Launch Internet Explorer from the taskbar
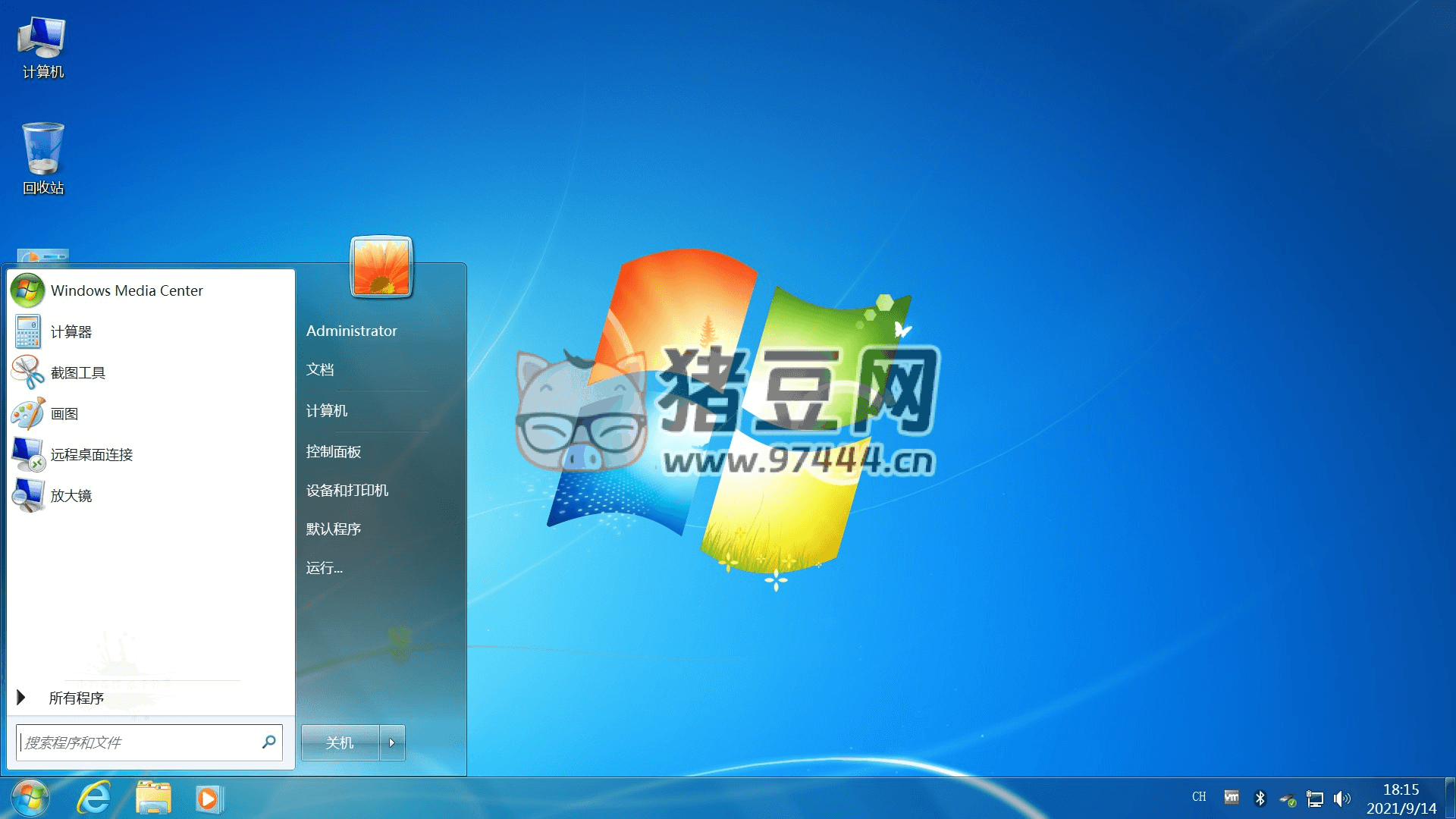The image size is (1456, 819). point(95,798)
